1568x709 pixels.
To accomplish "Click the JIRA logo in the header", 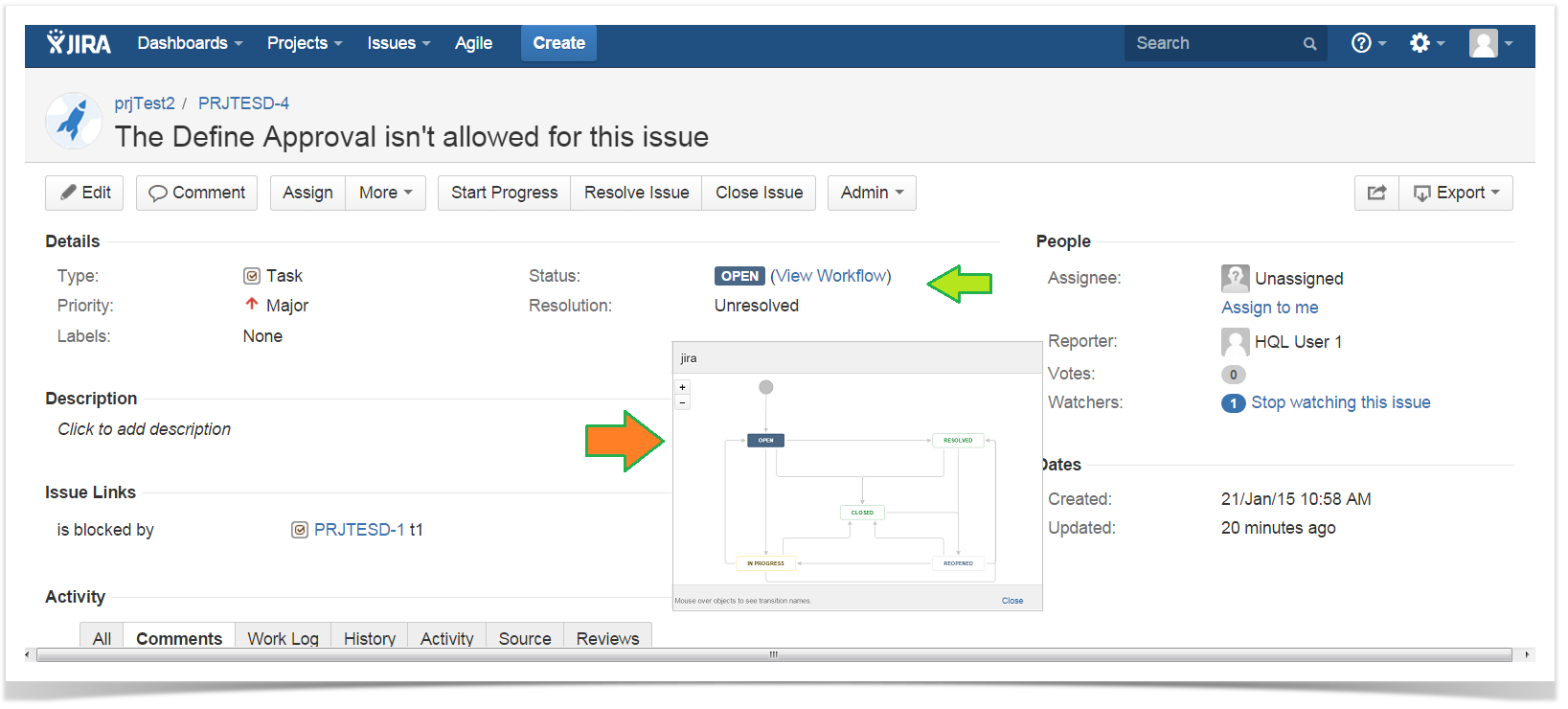I will (x=79, y=43).
